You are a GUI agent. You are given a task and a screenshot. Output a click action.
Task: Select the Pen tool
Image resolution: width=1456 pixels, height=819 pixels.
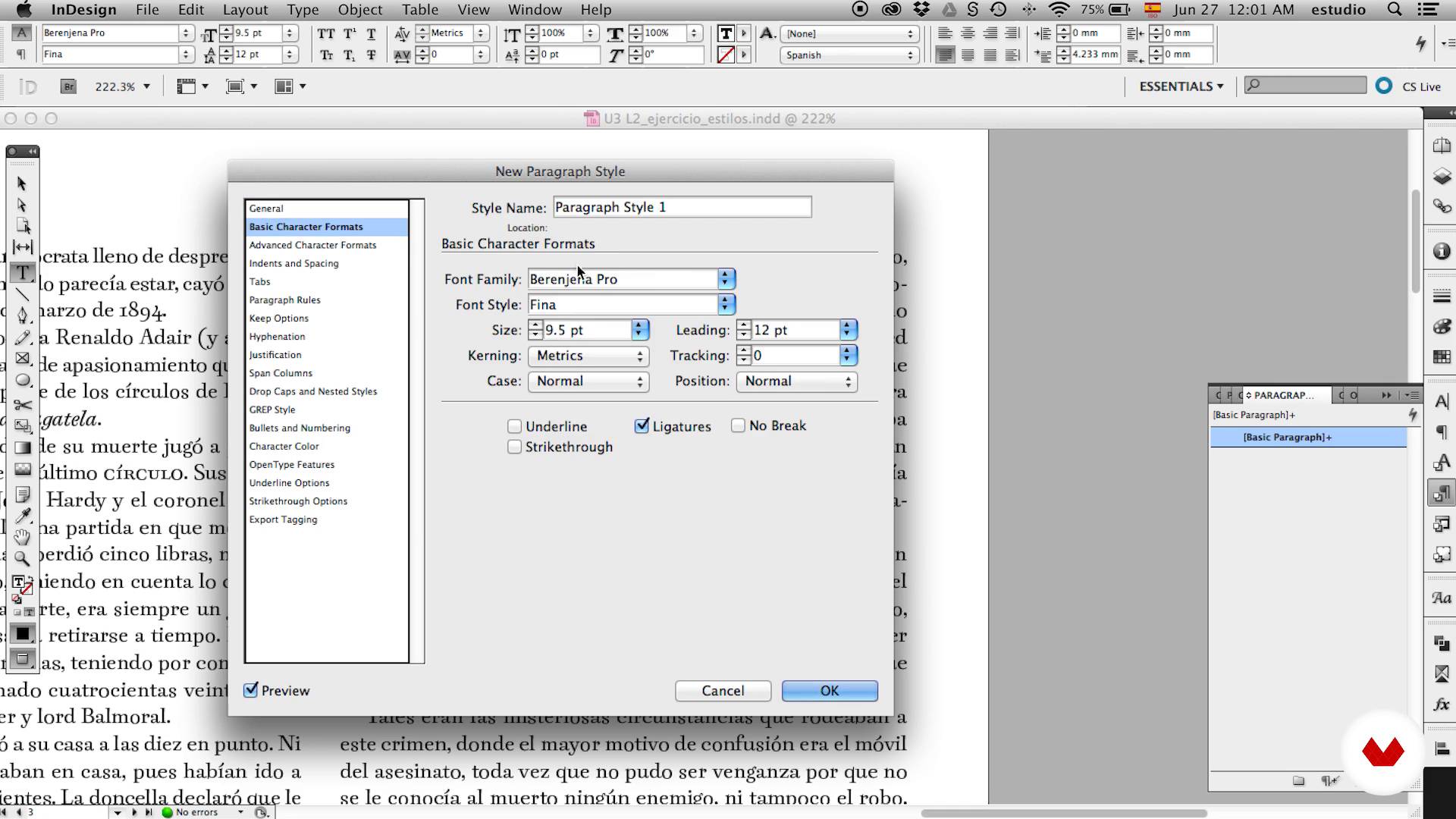coord(23,315)
